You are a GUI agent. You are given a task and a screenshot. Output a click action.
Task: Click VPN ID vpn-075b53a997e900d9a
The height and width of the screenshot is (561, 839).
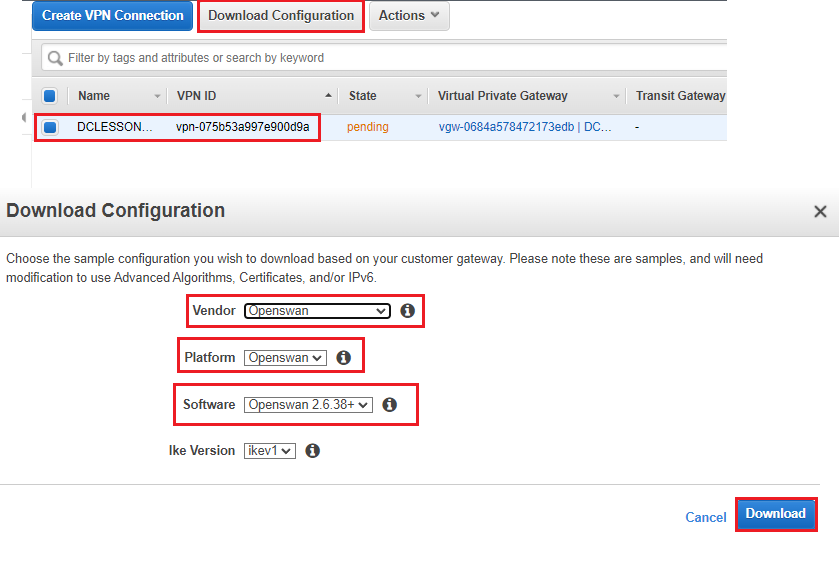click(242, 127)
